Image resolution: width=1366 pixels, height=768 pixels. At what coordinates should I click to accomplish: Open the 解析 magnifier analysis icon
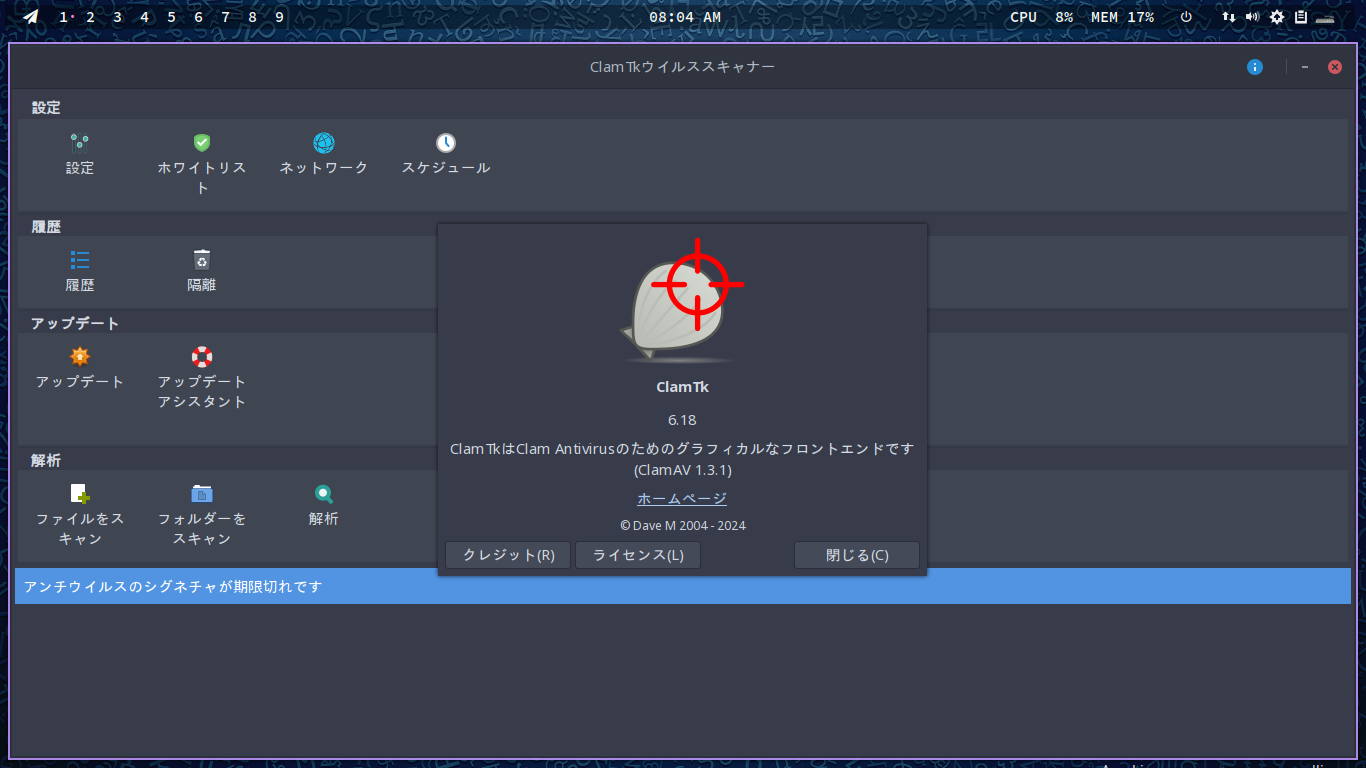[324, 494]
